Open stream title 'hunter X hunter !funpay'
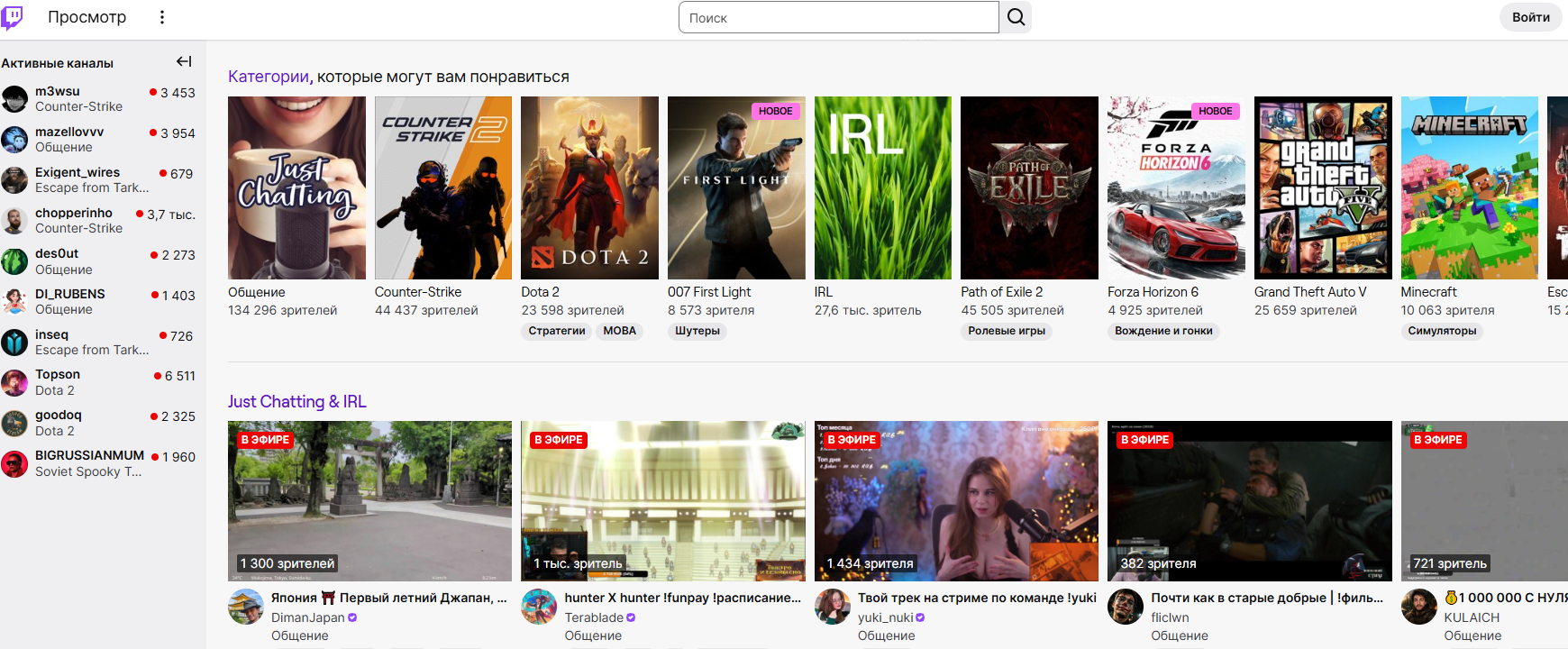The height and width of the screenshot is (649, 1568). point(683,598)
